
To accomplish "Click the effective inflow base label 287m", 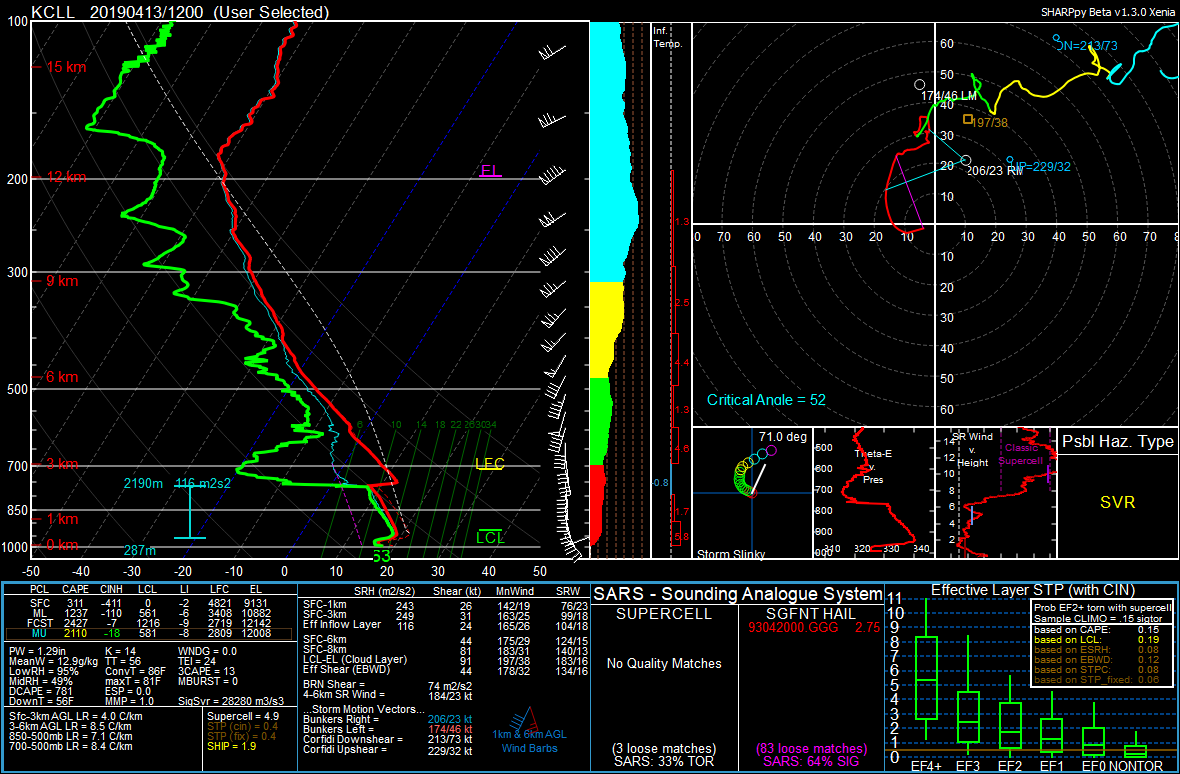I will [139, 551].
